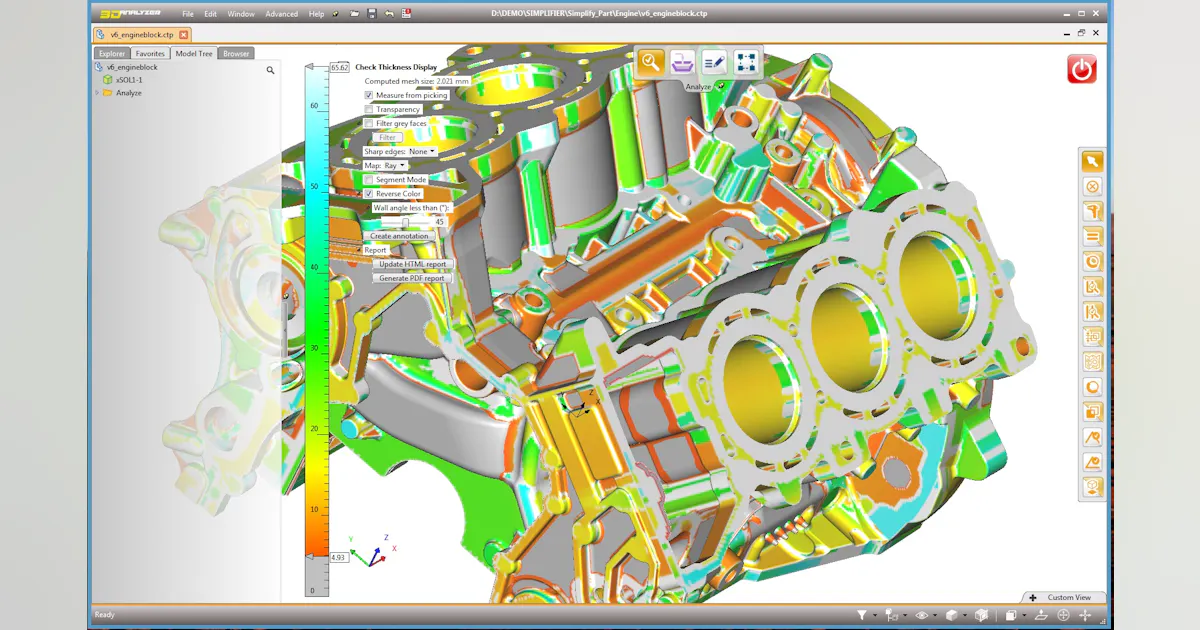1200x630 pixels.
Task: Click the upper color scale arrow at 65.62
Action: (x=311, y=67)
